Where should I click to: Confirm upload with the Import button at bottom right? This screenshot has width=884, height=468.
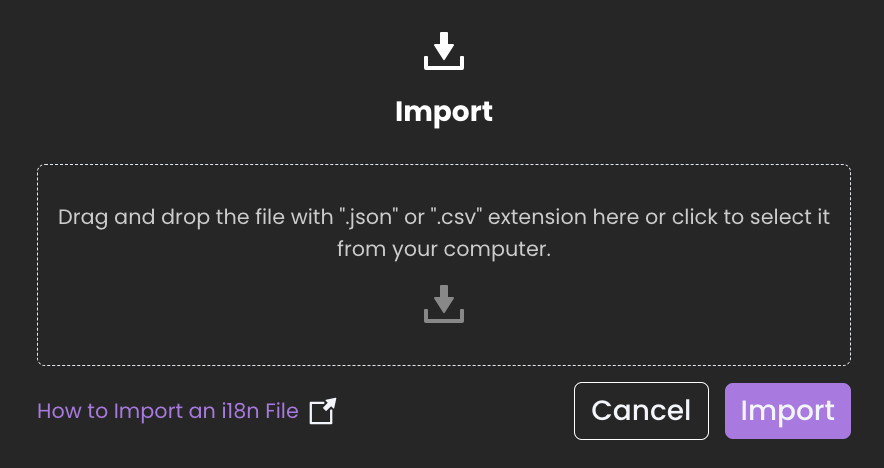pyautogui.click(x=788, y=411)
